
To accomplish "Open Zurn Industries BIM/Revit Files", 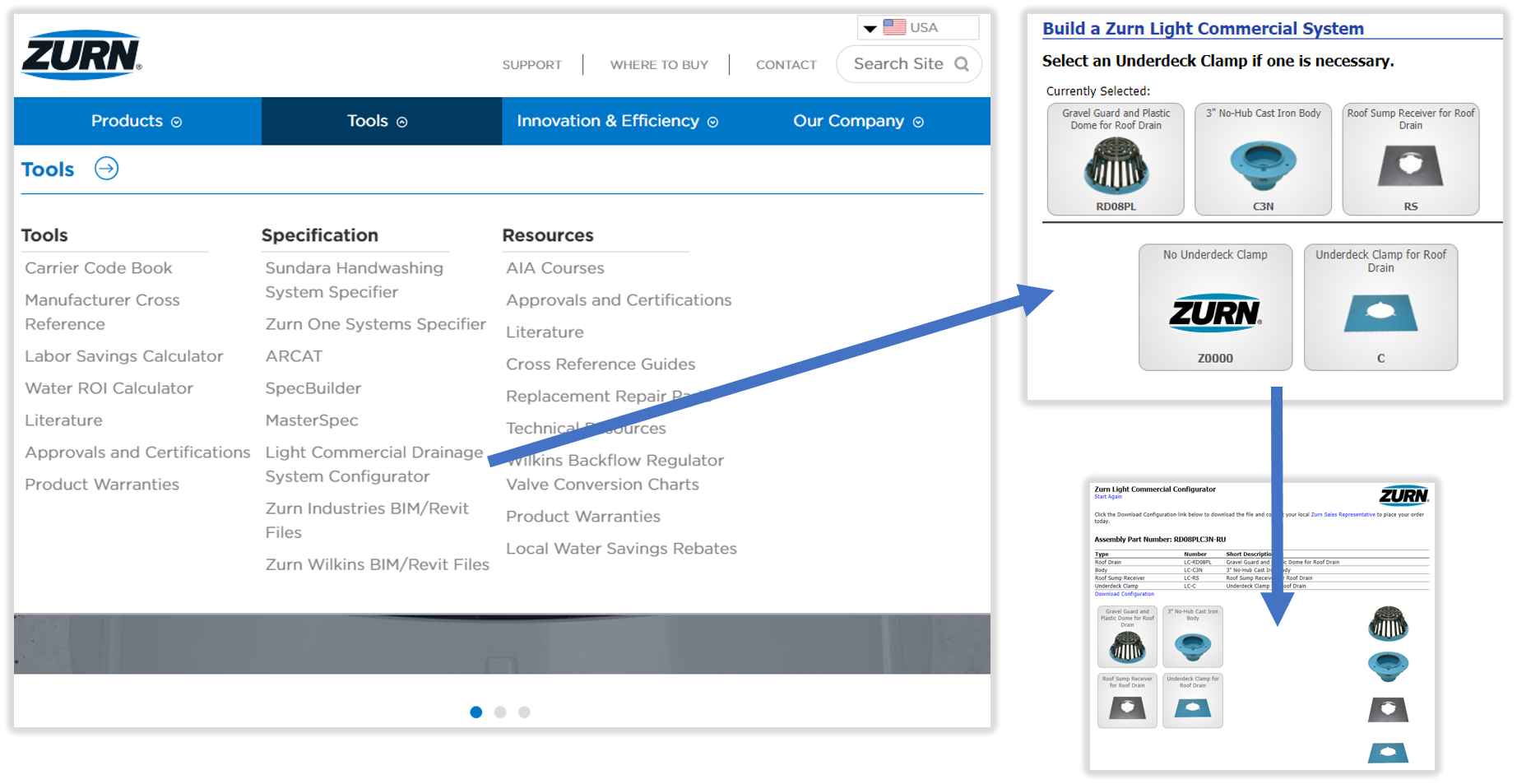I will (367, 520).
